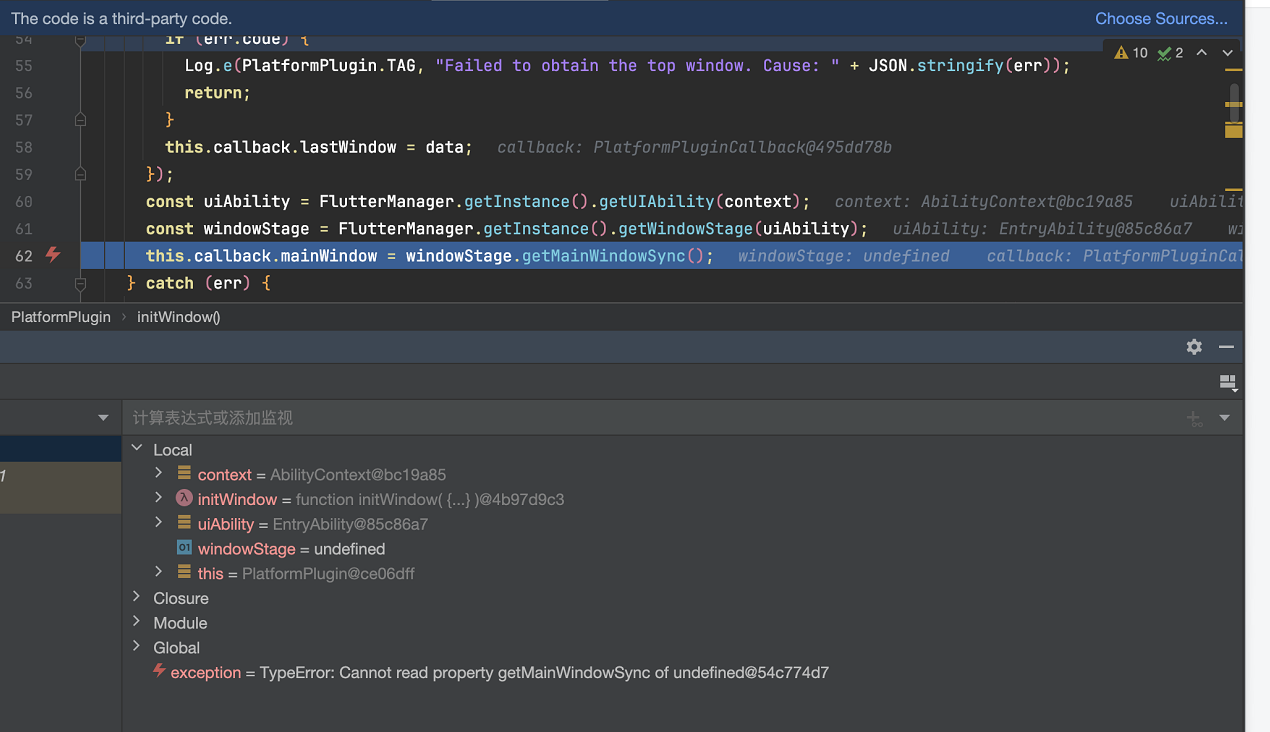Click the initWindow() breadcrumb
This screenshot has height=732, width=1270.
tap(178, 317)
